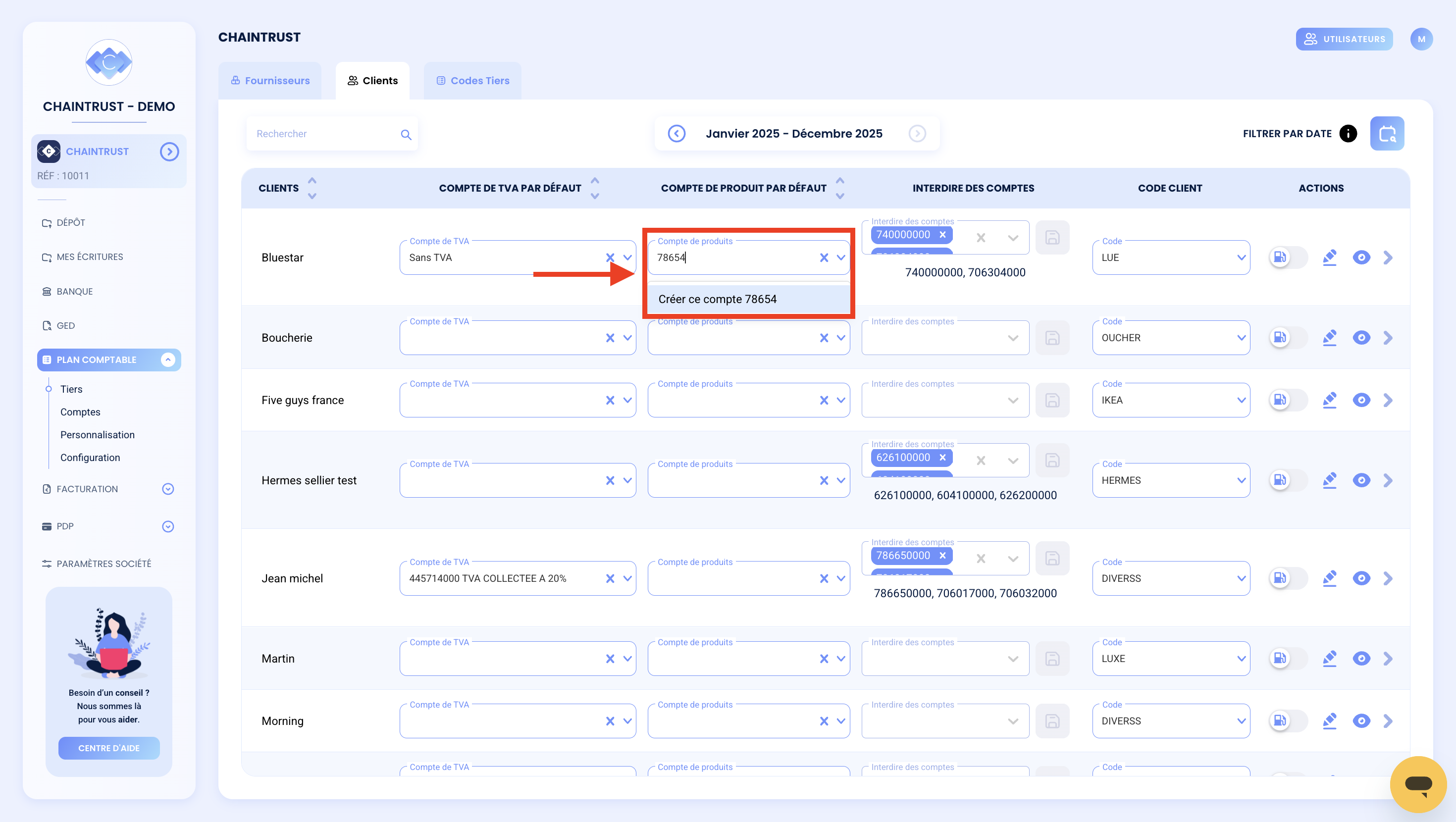
Task: Collapse the Plan Comptable menu section
Action: tap(167, 360)
